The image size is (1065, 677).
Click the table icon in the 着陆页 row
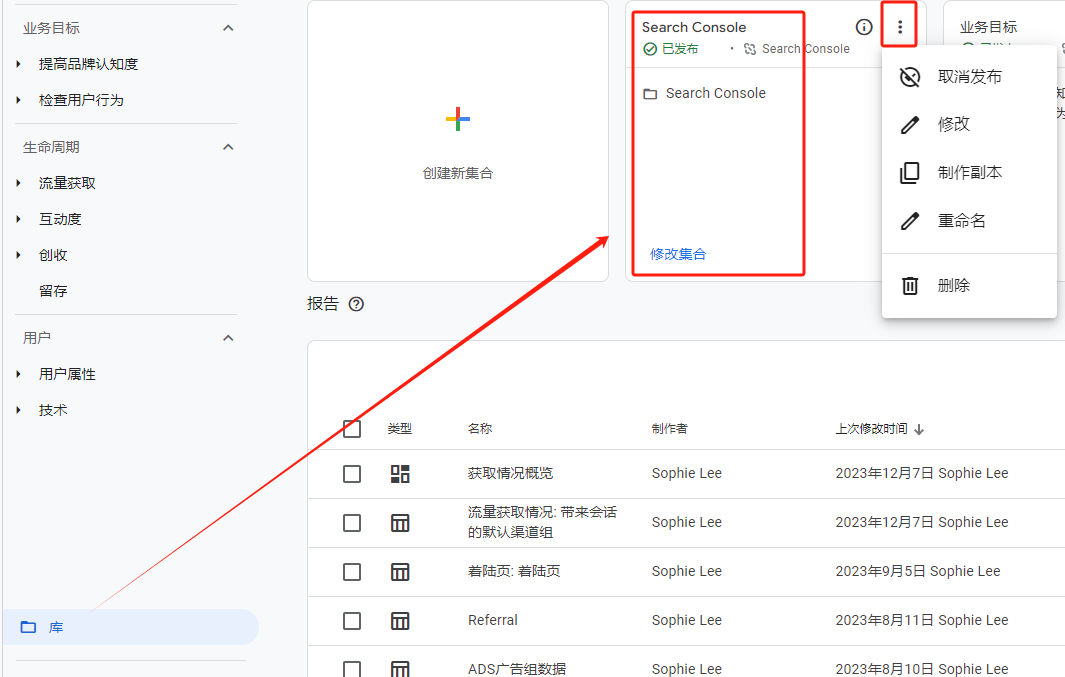point(400,572)
